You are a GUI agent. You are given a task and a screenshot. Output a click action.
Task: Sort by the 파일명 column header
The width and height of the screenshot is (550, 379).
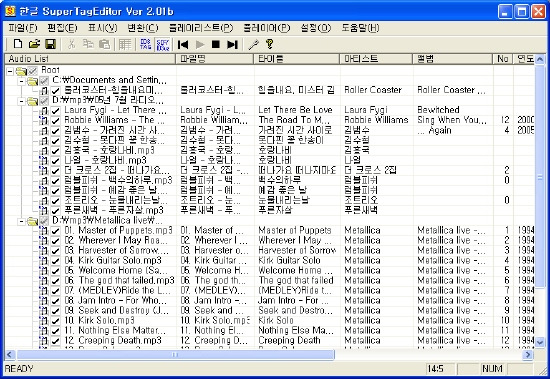tap(215, 59)
